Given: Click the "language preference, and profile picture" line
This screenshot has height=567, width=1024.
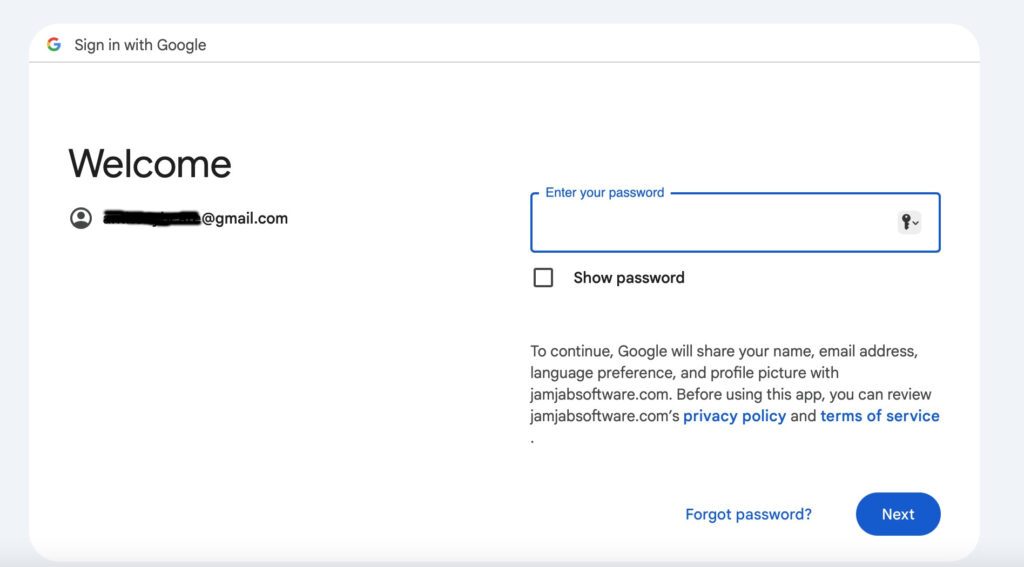Looking at the screenshot, I should pos(684,373).
